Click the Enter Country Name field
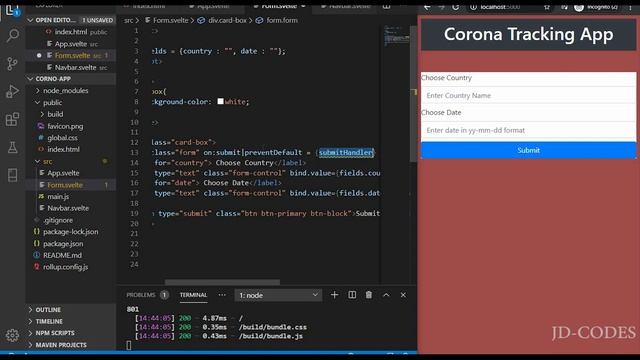The height and width of the screenshot is (360, 640). [529, 96]
